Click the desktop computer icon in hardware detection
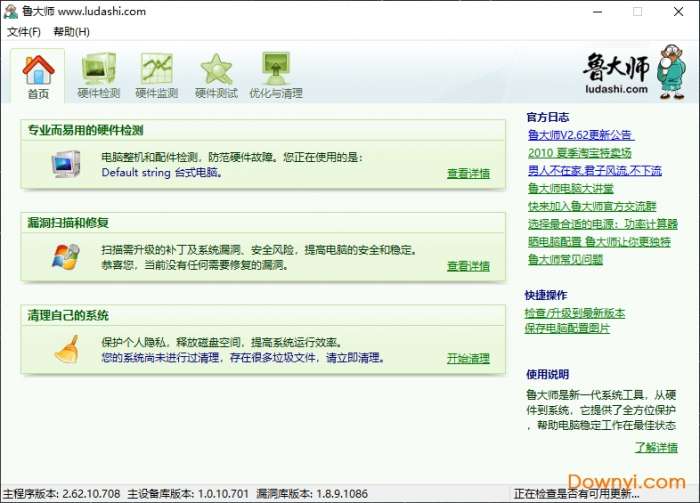The width and height of the screenshot is (700, 503). (66, 164)
